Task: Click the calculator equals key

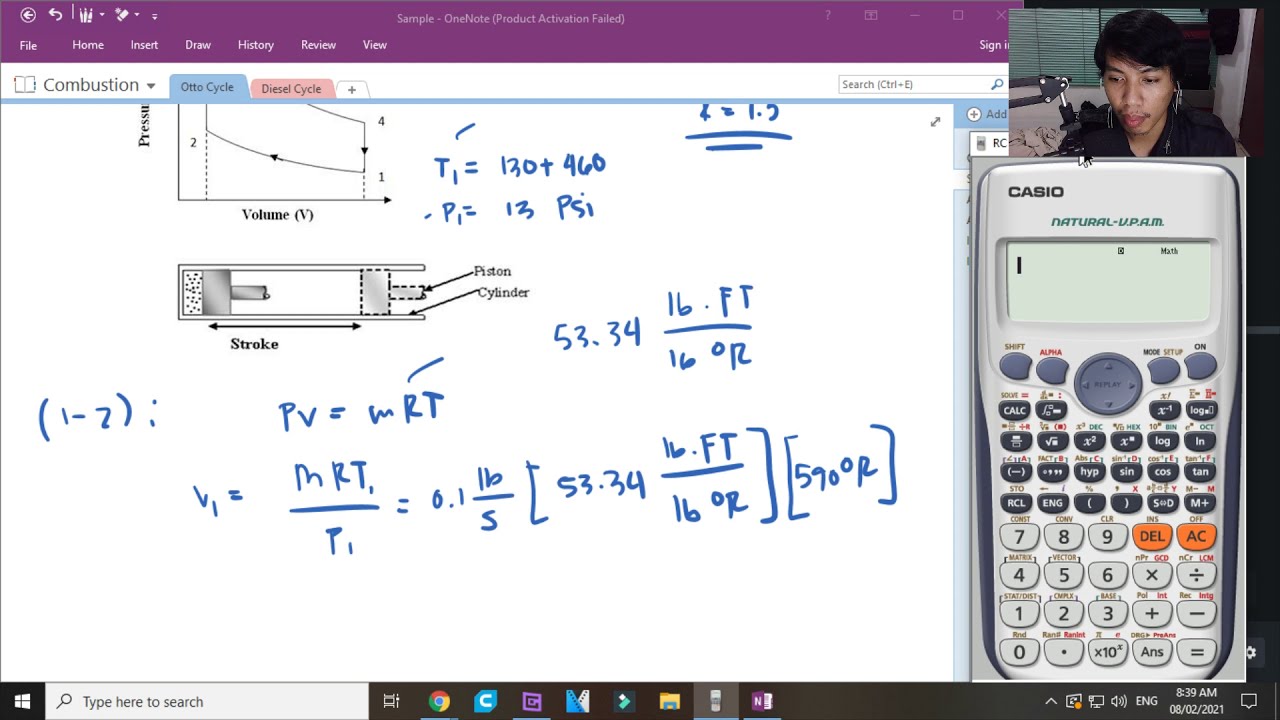Action: [x=1196, y=652]
